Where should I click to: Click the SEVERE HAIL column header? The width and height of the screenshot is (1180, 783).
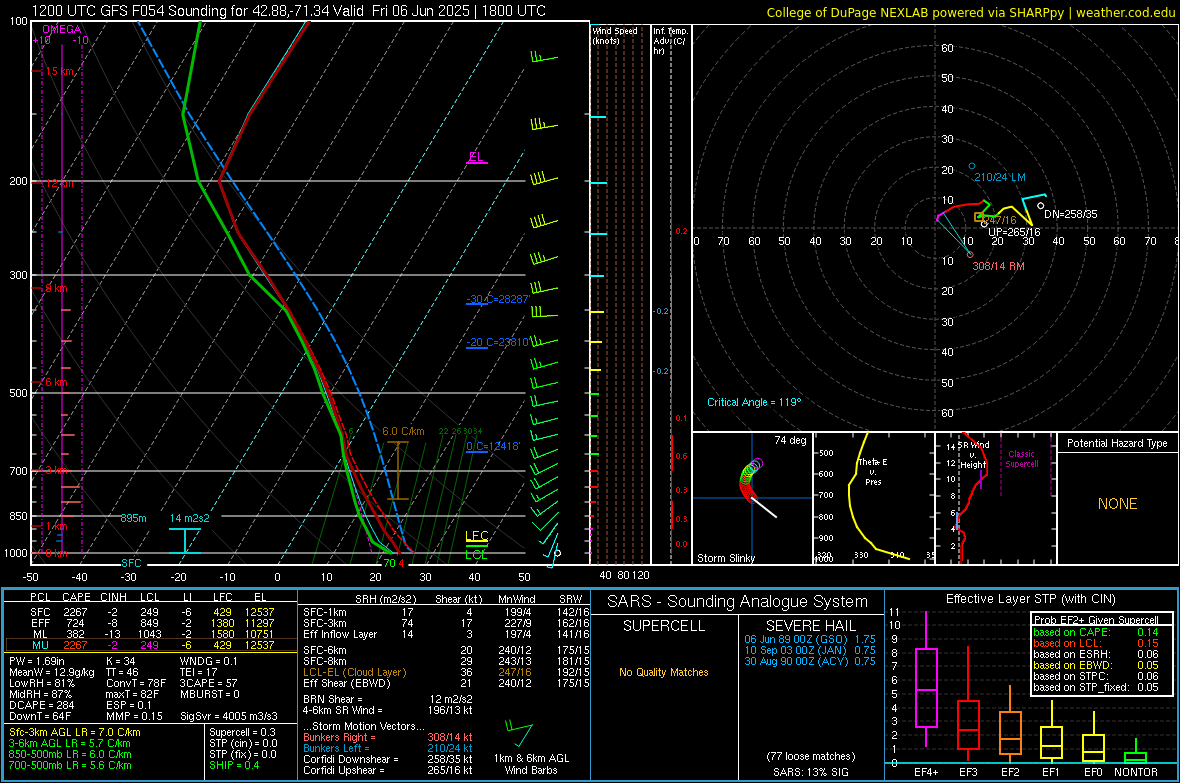point(810,626)
